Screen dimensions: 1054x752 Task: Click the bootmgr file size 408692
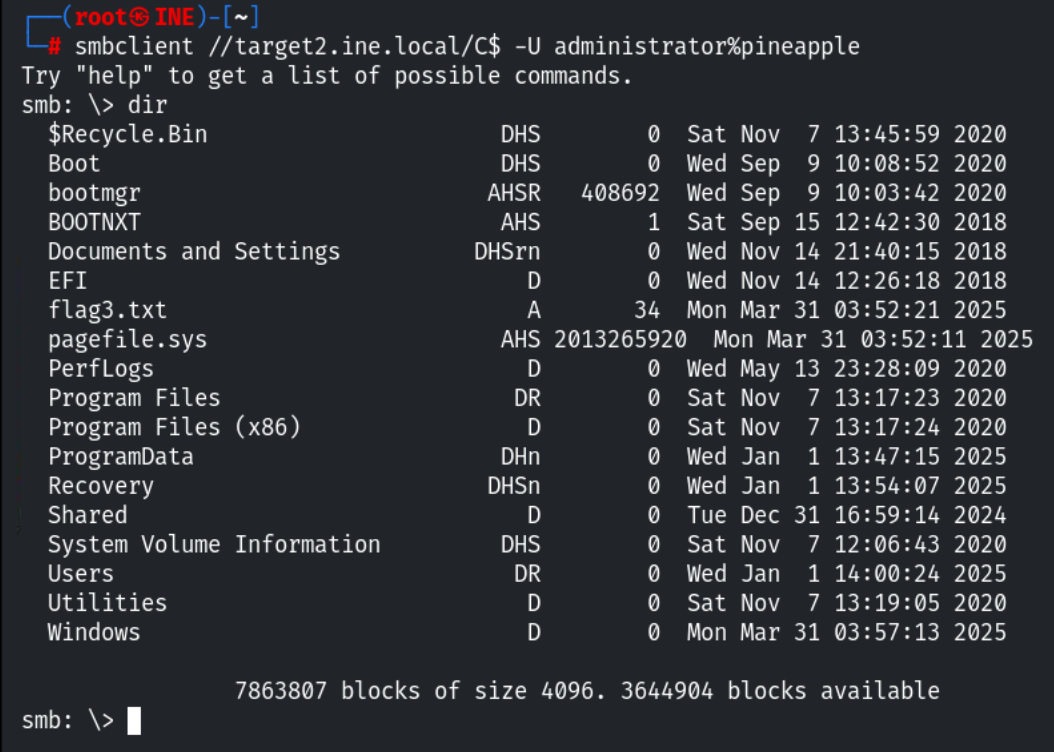tap(620, 193)
